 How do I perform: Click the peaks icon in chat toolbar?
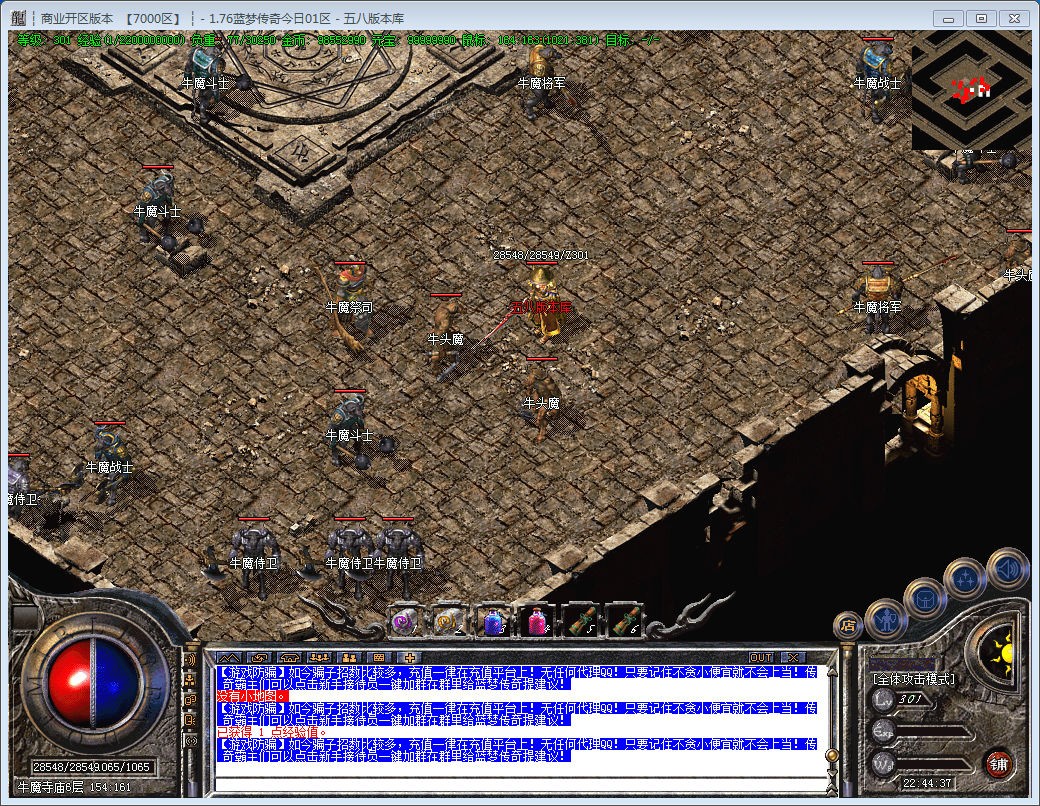(229, 657)
